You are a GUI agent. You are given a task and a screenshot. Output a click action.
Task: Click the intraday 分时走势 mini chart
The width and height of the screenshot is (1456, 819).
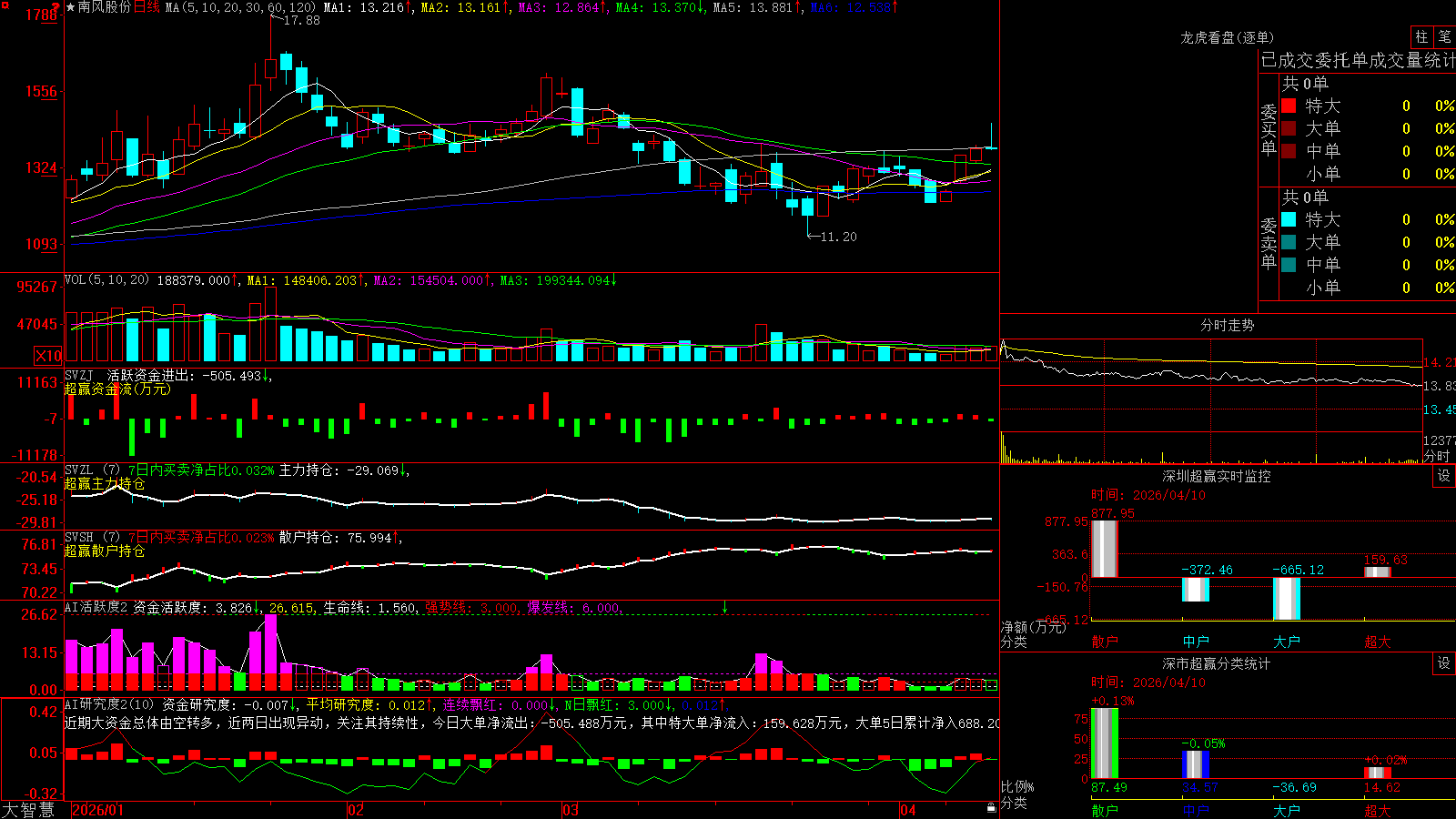tap(1211, 400)
